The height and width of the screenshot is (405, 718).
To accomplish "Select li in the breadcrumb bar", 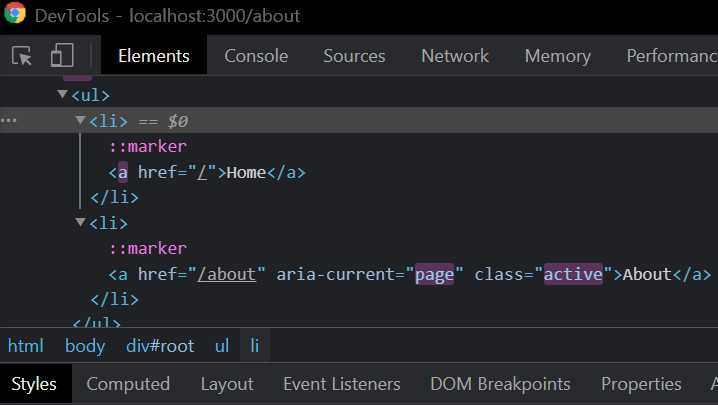I will pyautogui.click(x=255, y=346).
